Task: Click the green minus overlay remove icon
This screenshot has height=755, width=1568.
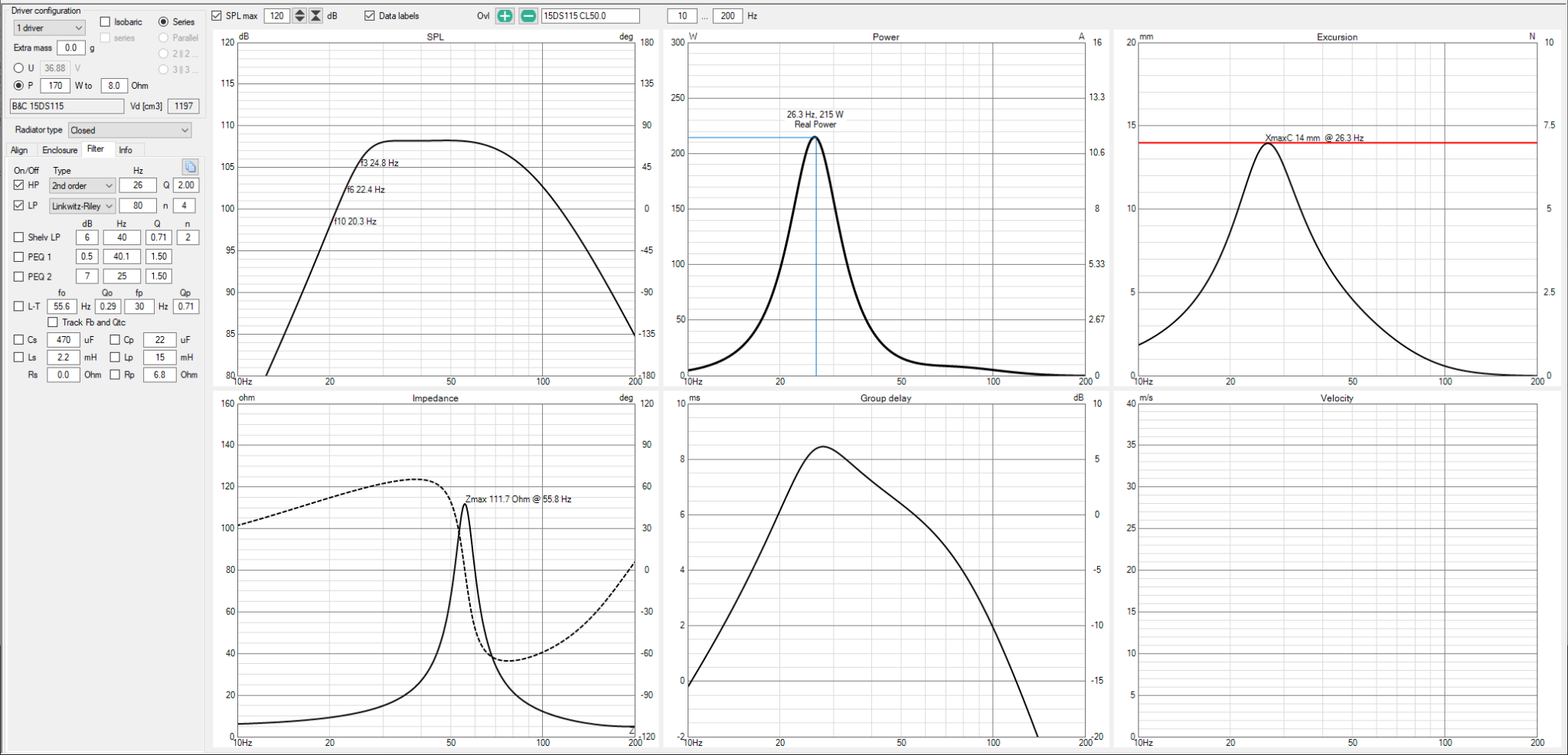Action: 528,15
